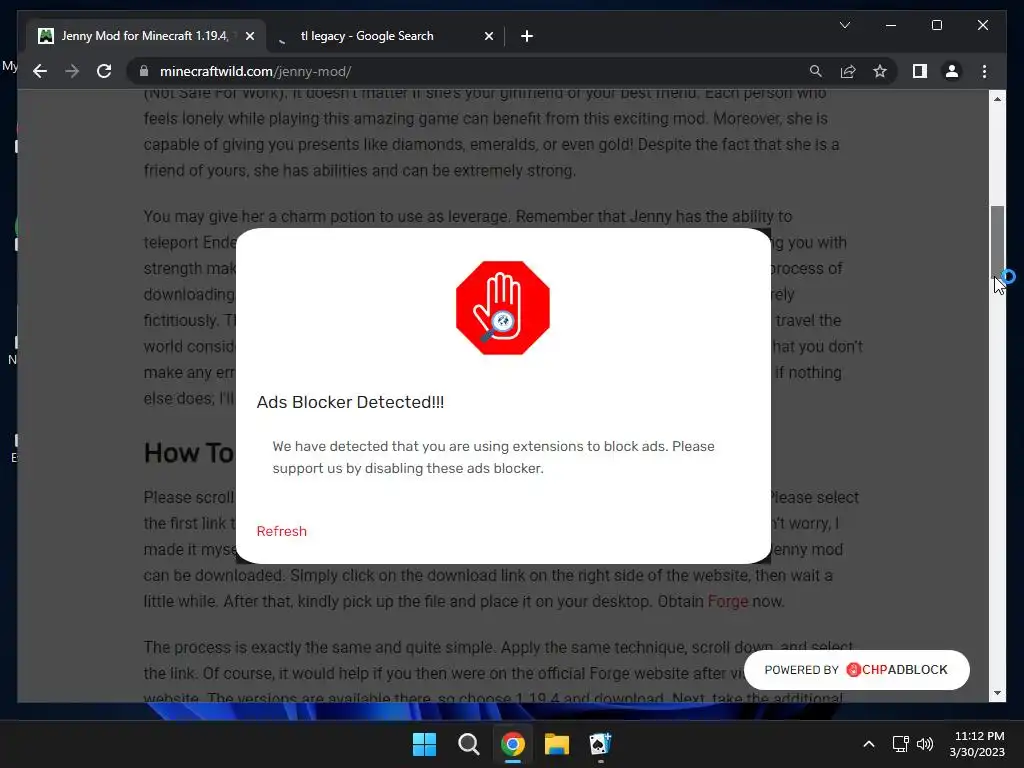This screenshot has width=1024, height=768.
Task: Click the page scrollbar down arrow
Action: (x=997, y=693)
